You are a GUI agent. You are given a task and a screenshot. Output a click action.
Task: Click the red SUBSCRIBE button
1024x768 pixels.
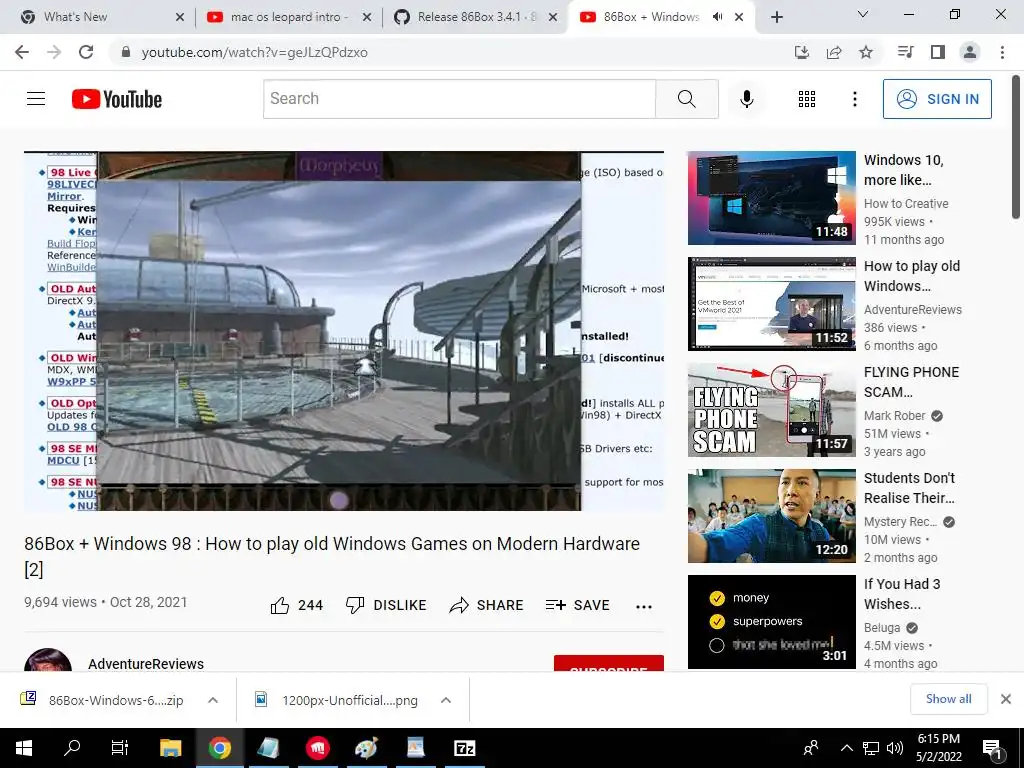pyautogui.click(x=609, y=663)
